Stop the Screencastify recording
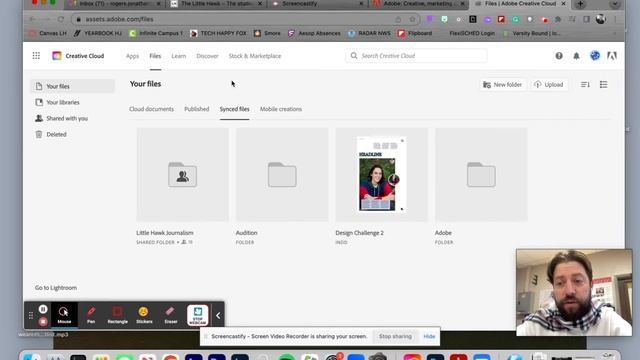640x360 pixels. 43,322
